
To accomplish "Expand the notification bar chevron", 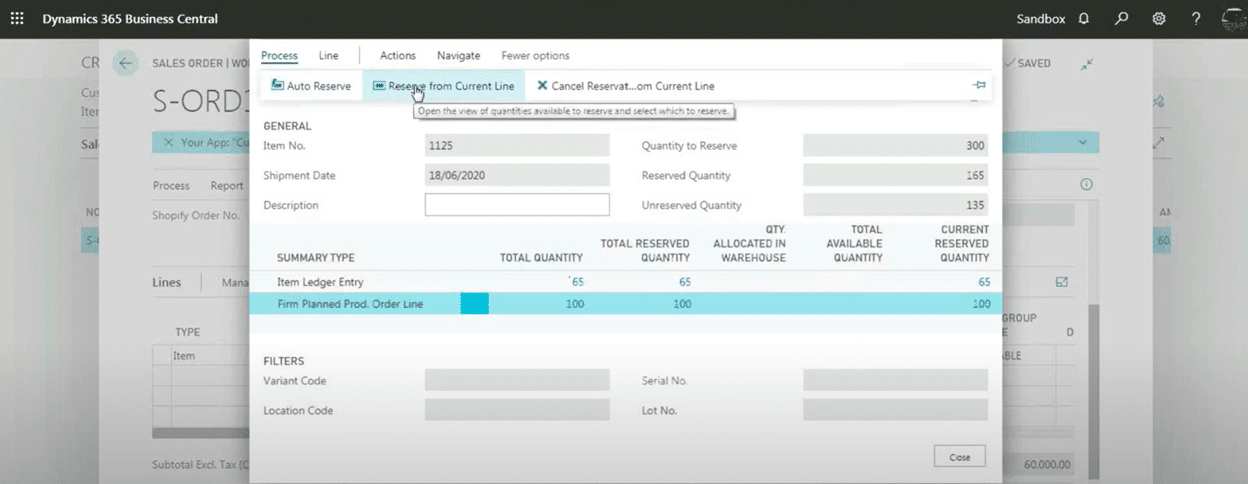I will pos(1082,142).
